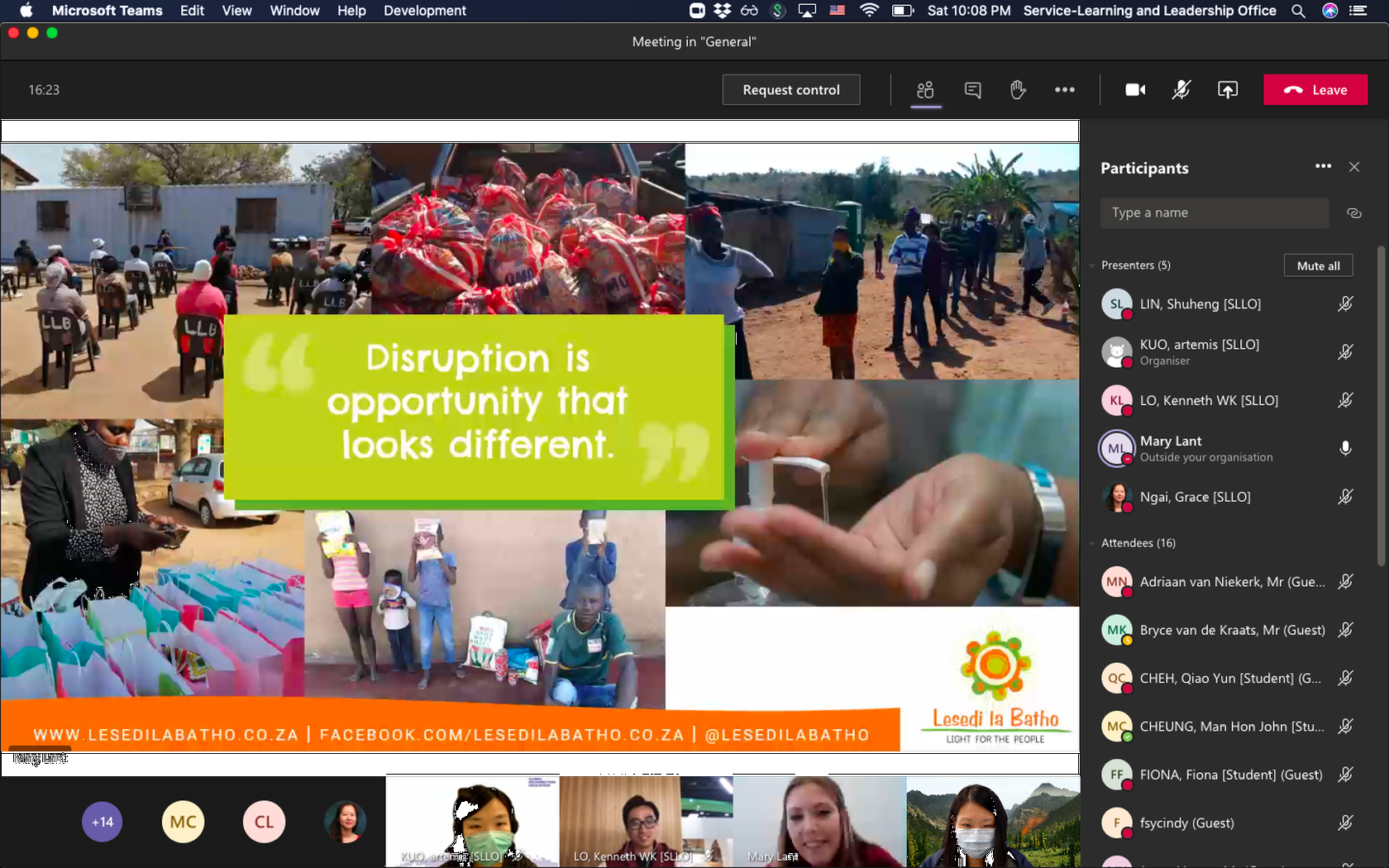The width and height of the screenshot is (1389, 868).
Task: Copy join link icon beside search box
Action: pos(1353,213)
